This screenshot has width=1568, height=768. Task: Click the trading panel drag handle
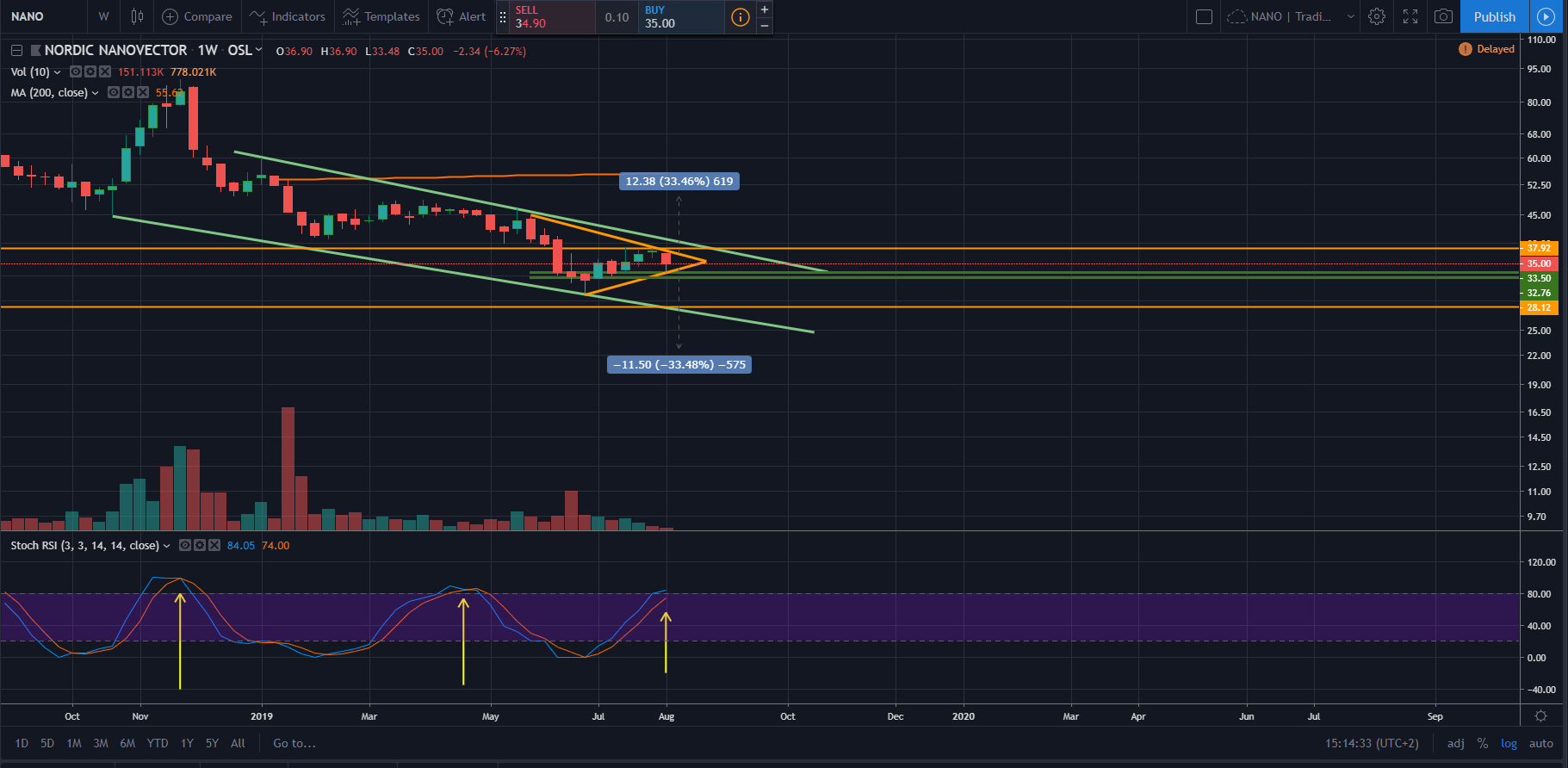coord(503,16)
